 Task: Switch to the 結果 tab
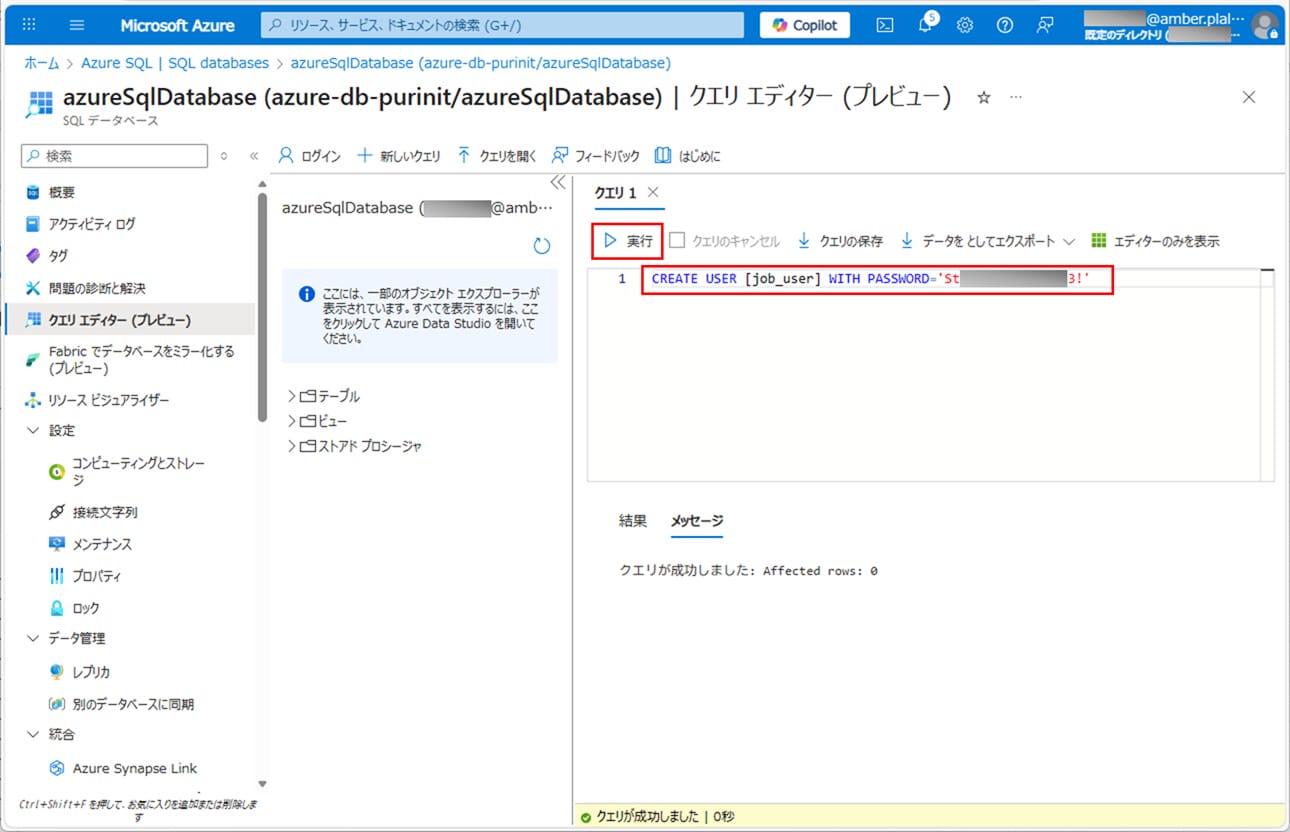click(x=633, y=520)
